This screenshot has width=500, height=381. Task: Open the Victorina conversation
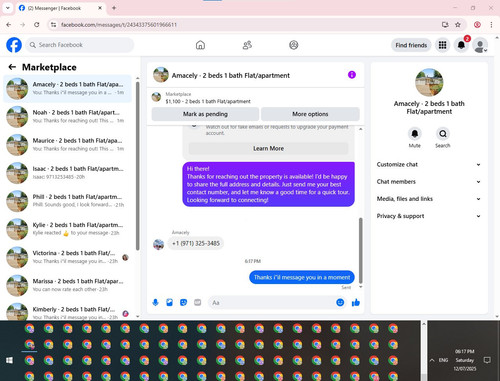pyautogui.click(x=68, y=257)
